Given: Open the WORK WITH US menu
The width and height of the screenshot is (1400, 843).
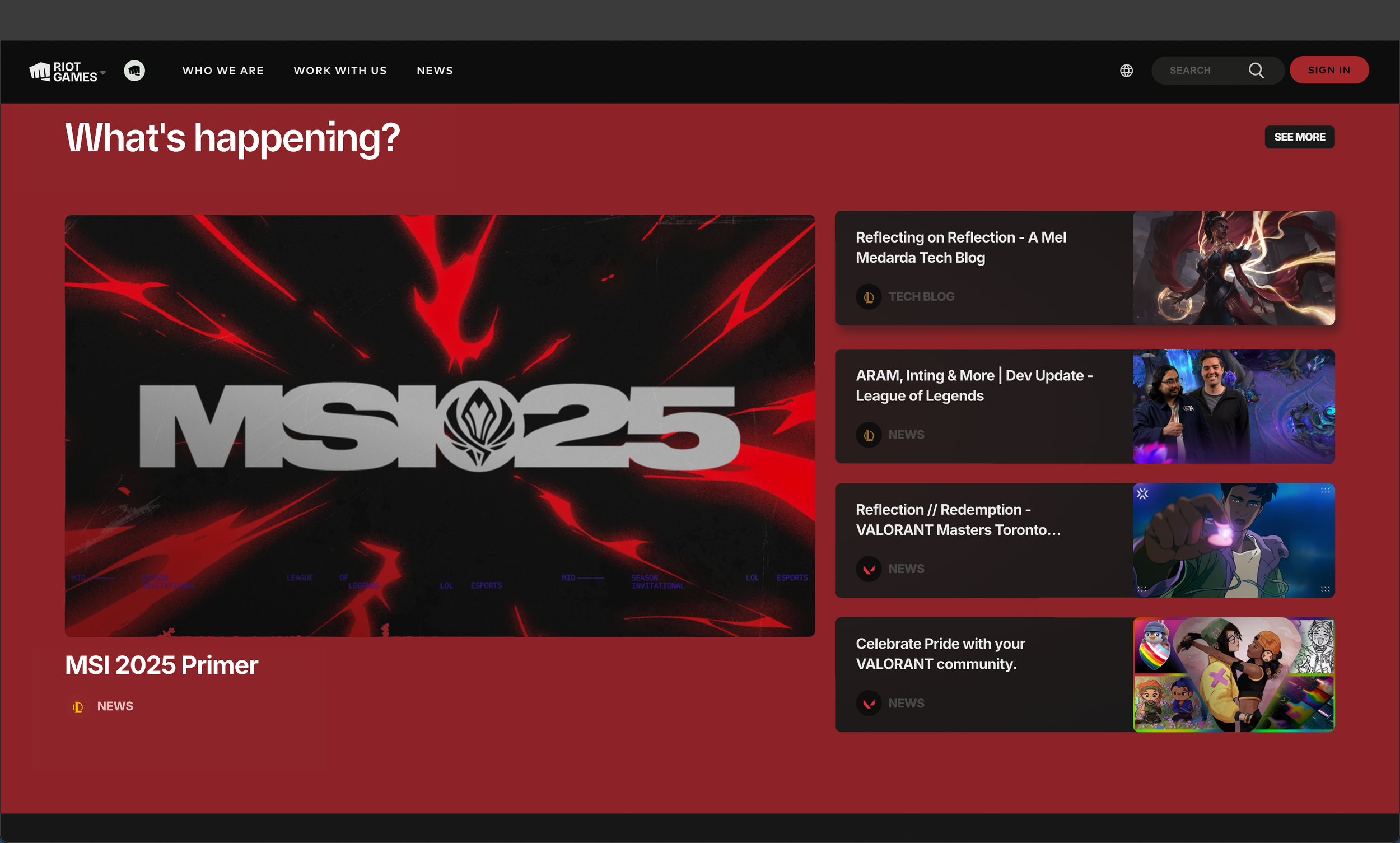Looking at the screenshot, I should [x=340, y=71].
